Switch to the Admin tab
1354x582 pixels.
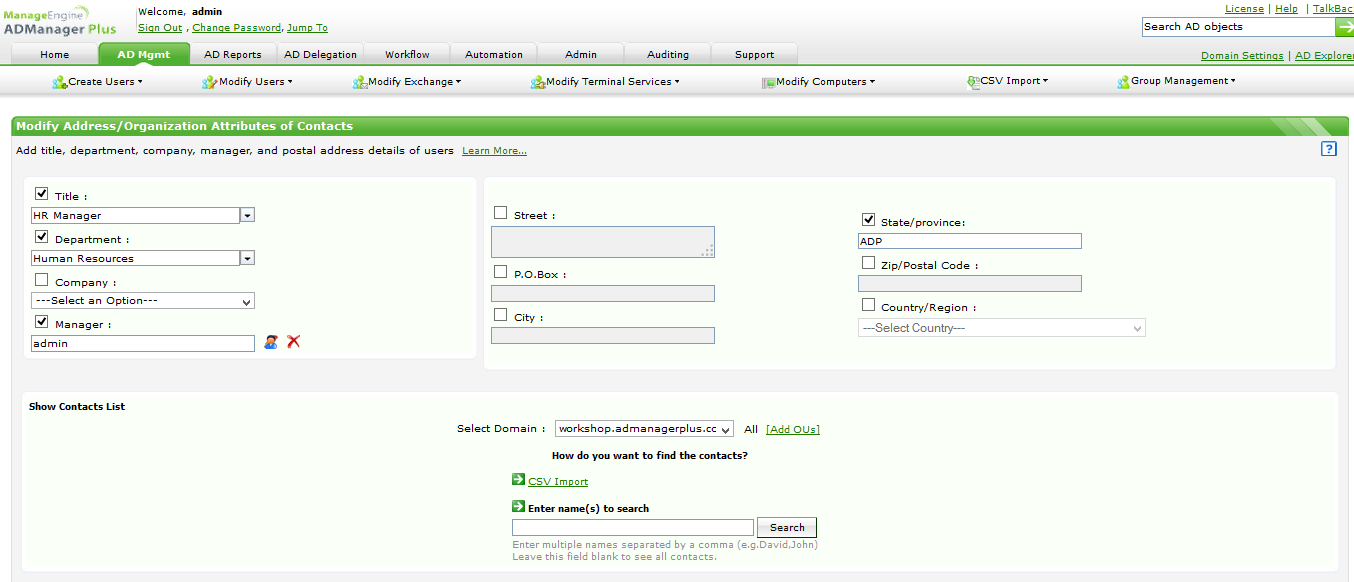(581, 55)
